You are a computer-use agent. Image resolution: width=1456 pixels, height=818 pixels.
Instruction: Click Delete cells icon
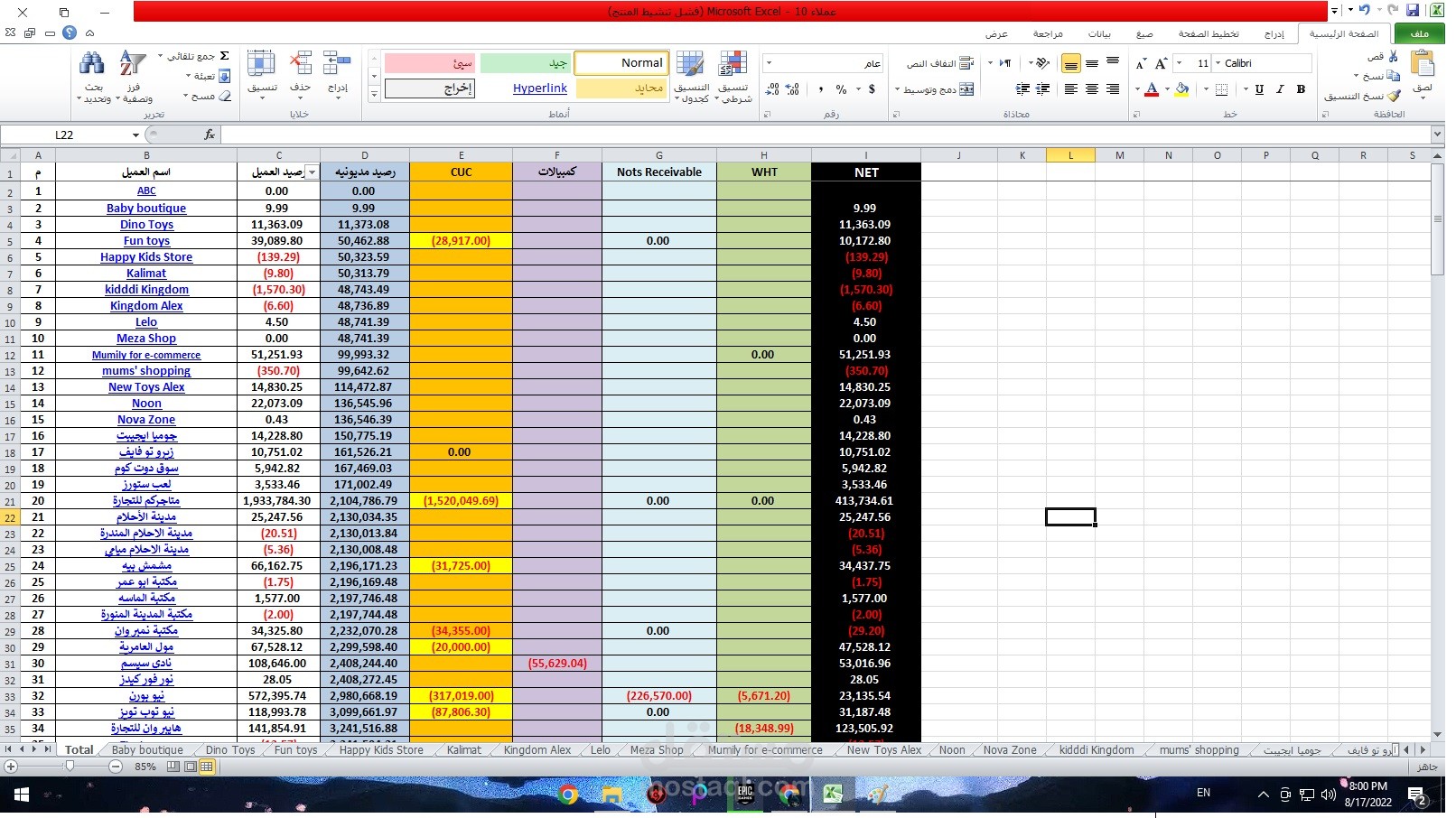pyautogui.click(x=300, y=63)
